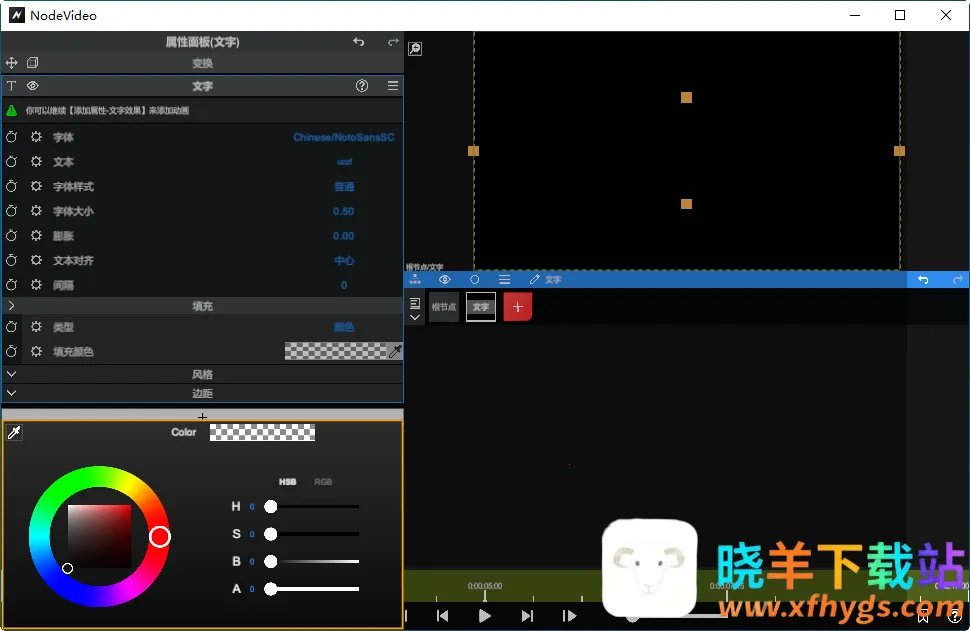This screenshot has width=970, height=631.
Task: Select the 文字 node tab in timeline
Action: coord(481,307)
